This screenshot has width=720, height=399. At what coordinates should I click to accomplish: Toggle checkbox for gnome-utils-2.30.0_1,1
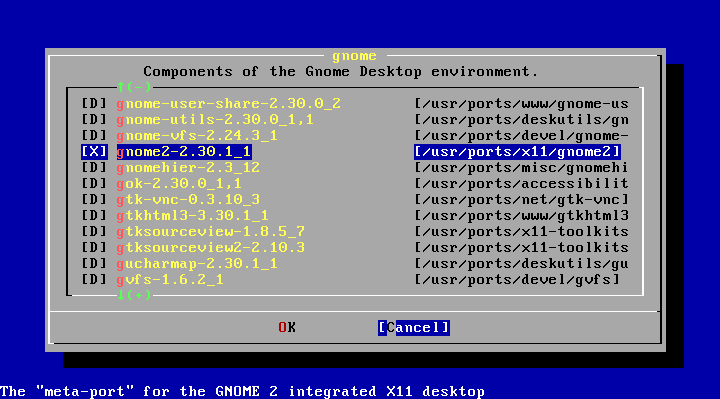tap(94, 120)
